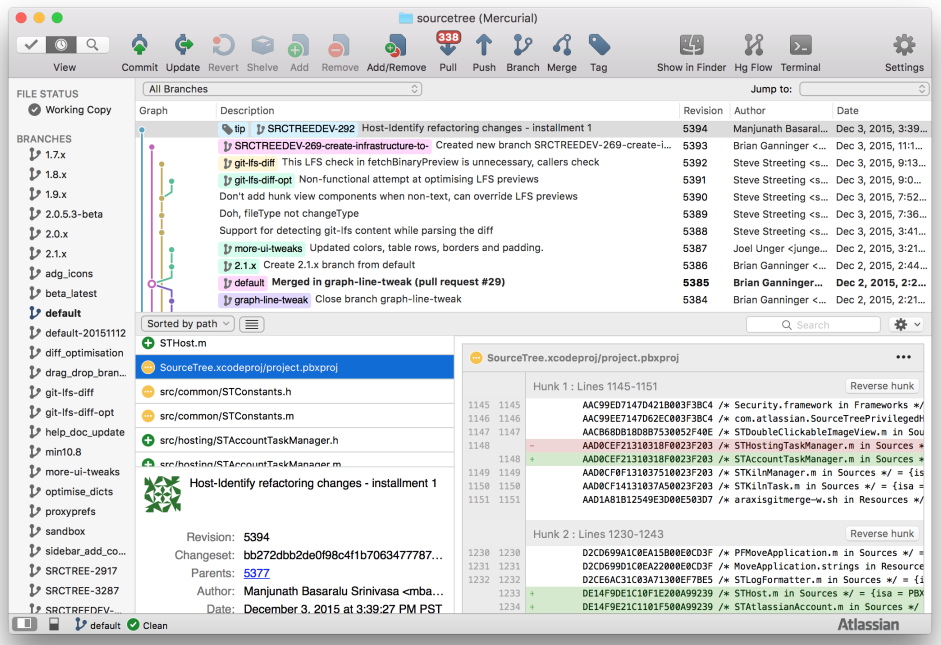Open the Sorted by path dropdown
941x645 pixels.
coord(188,324)
